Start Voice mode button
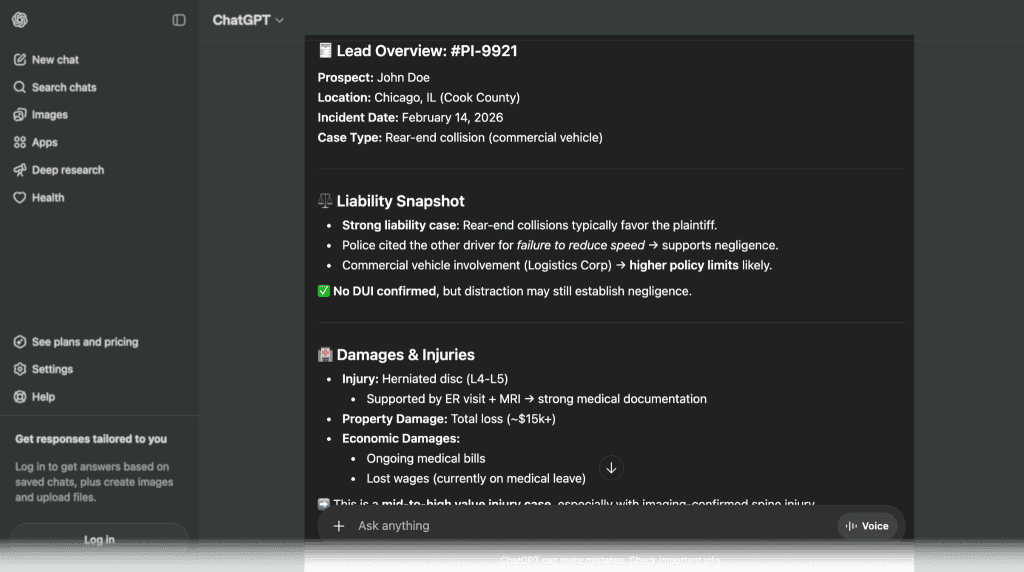This screenshot has width=1024, height=572. point(867,526)
